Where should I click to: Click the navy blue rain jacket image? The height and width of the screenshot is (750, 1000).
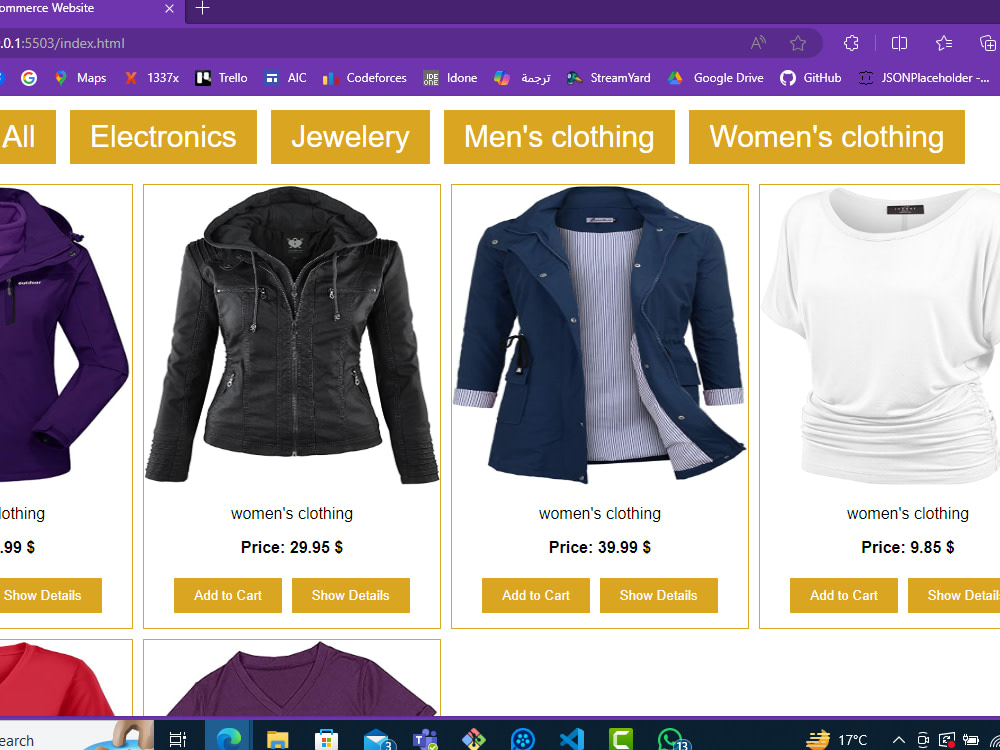[x=599, y=335]
